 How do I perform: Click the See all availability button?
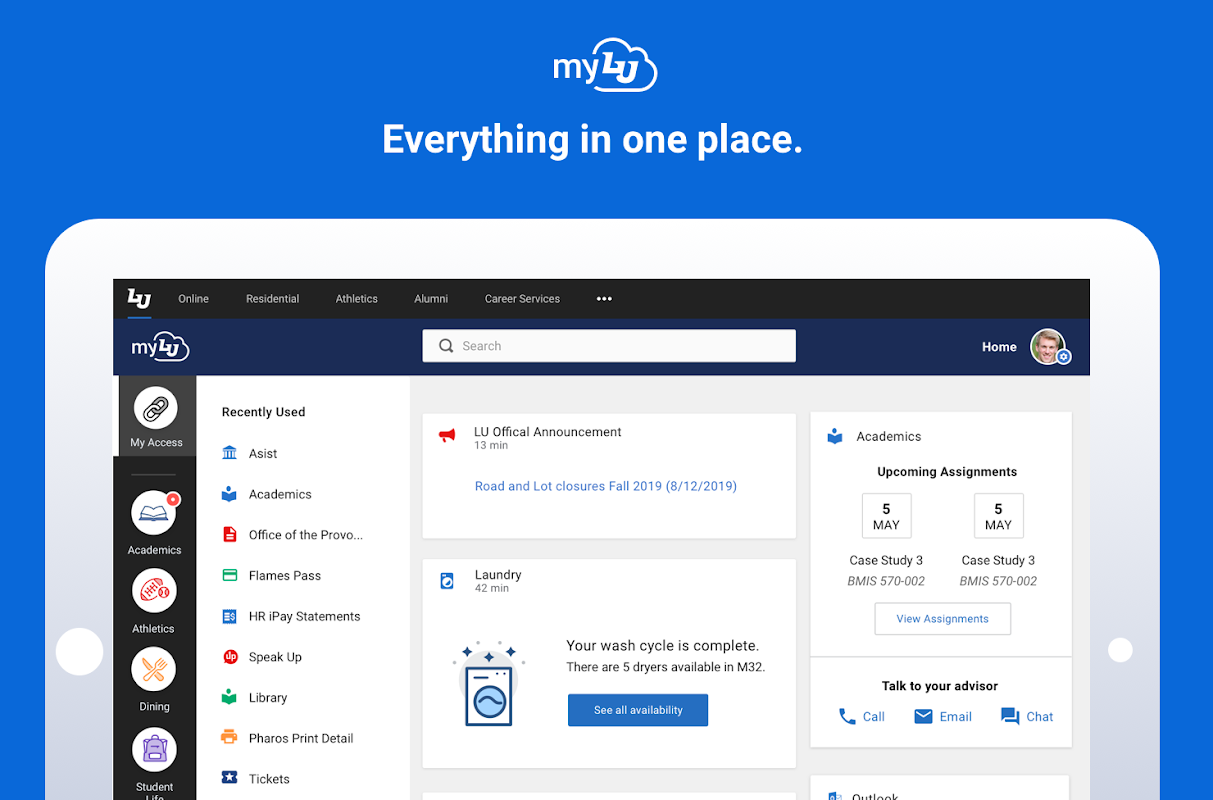pos(638,710)
